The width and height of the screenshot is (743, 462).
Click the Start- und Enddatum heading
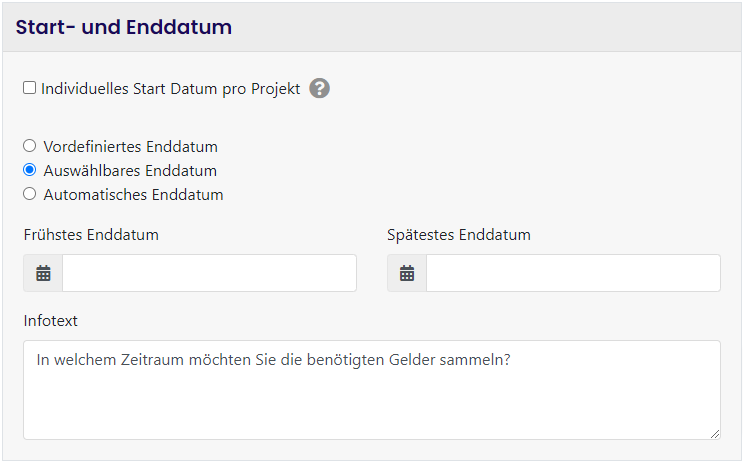point(124,27)
